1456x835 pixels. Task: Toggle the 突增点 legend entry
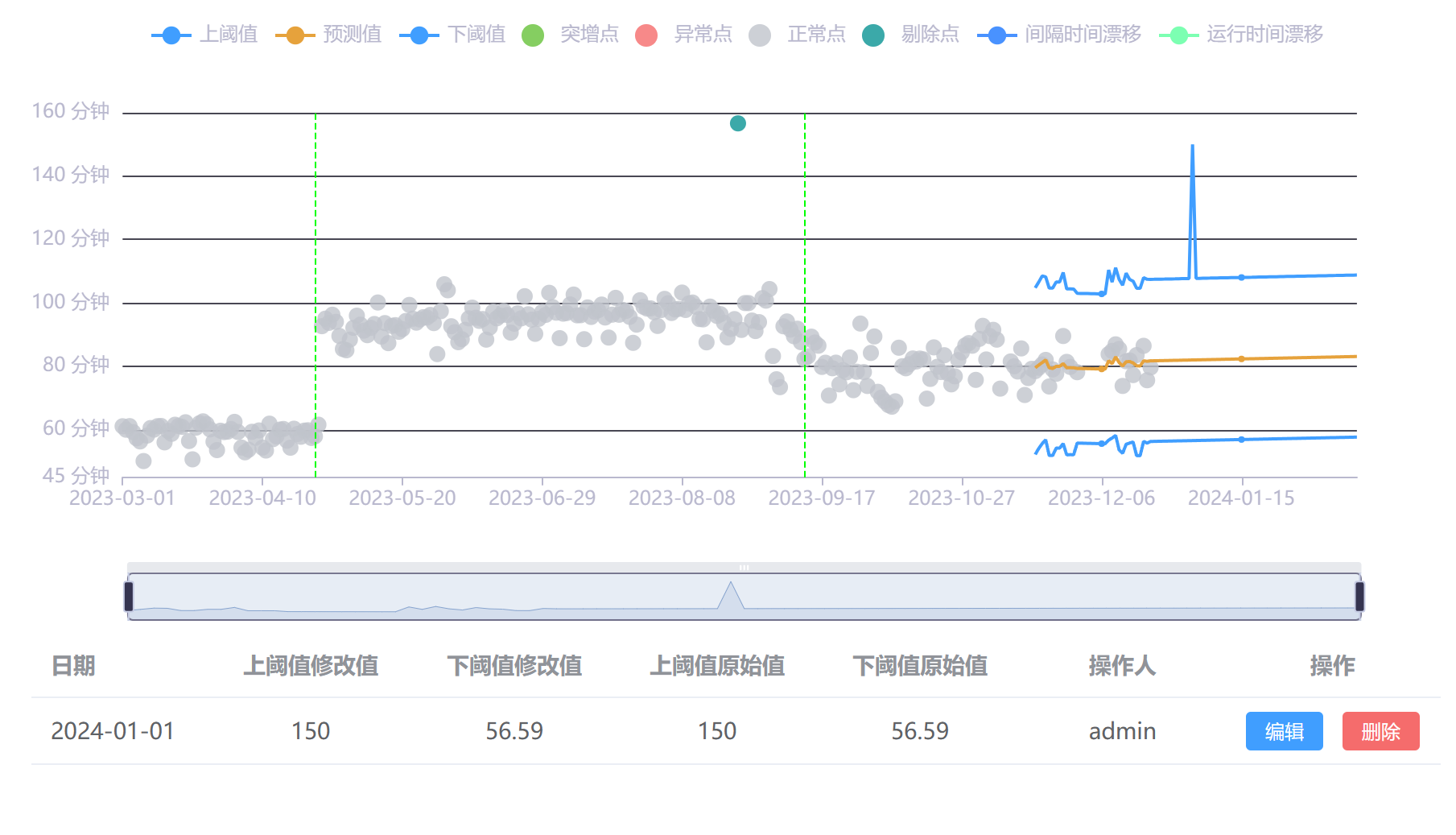(x=570, y=35)
